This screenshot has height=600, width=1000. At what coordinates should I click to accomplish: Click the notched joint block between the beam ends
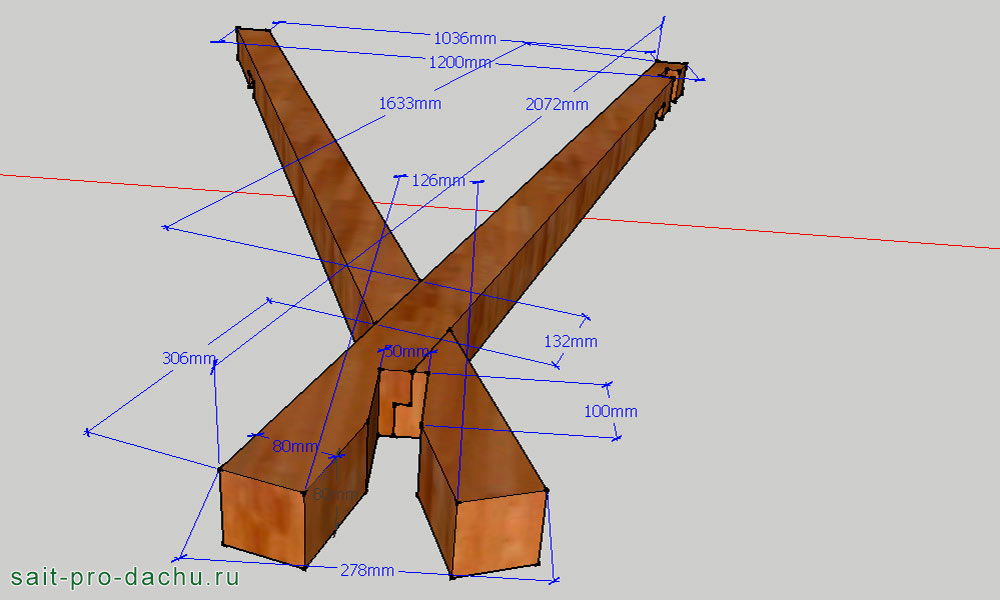click(400, 403)
